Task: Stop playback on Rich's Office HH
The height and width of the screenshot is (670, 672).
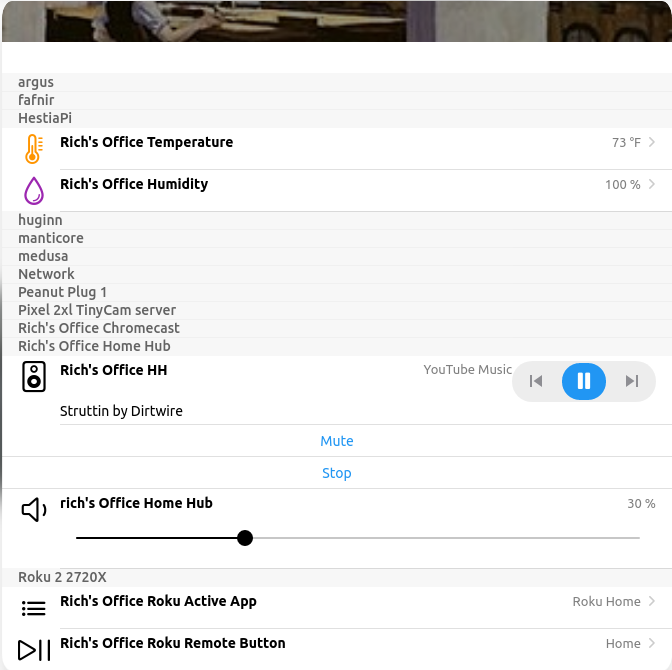Action: point(337,473)
